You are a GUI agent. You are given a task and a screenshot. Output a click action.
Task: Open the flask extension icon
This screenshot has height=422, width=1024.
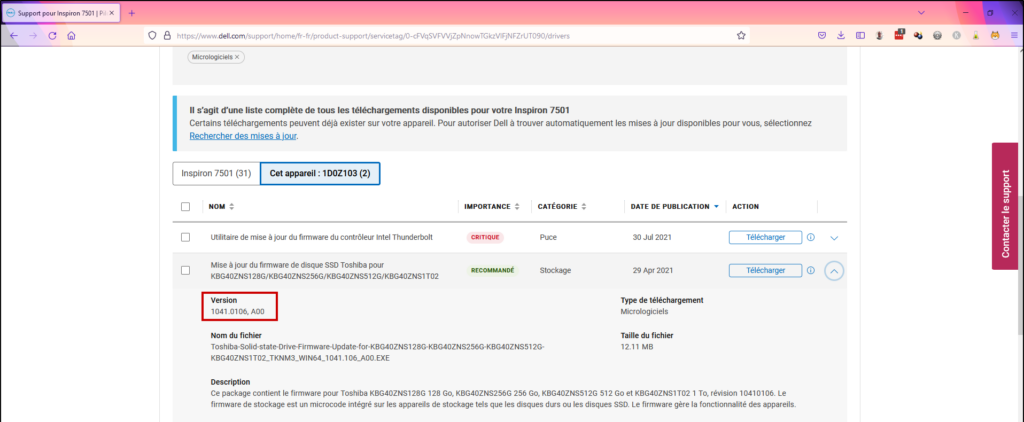975,36
